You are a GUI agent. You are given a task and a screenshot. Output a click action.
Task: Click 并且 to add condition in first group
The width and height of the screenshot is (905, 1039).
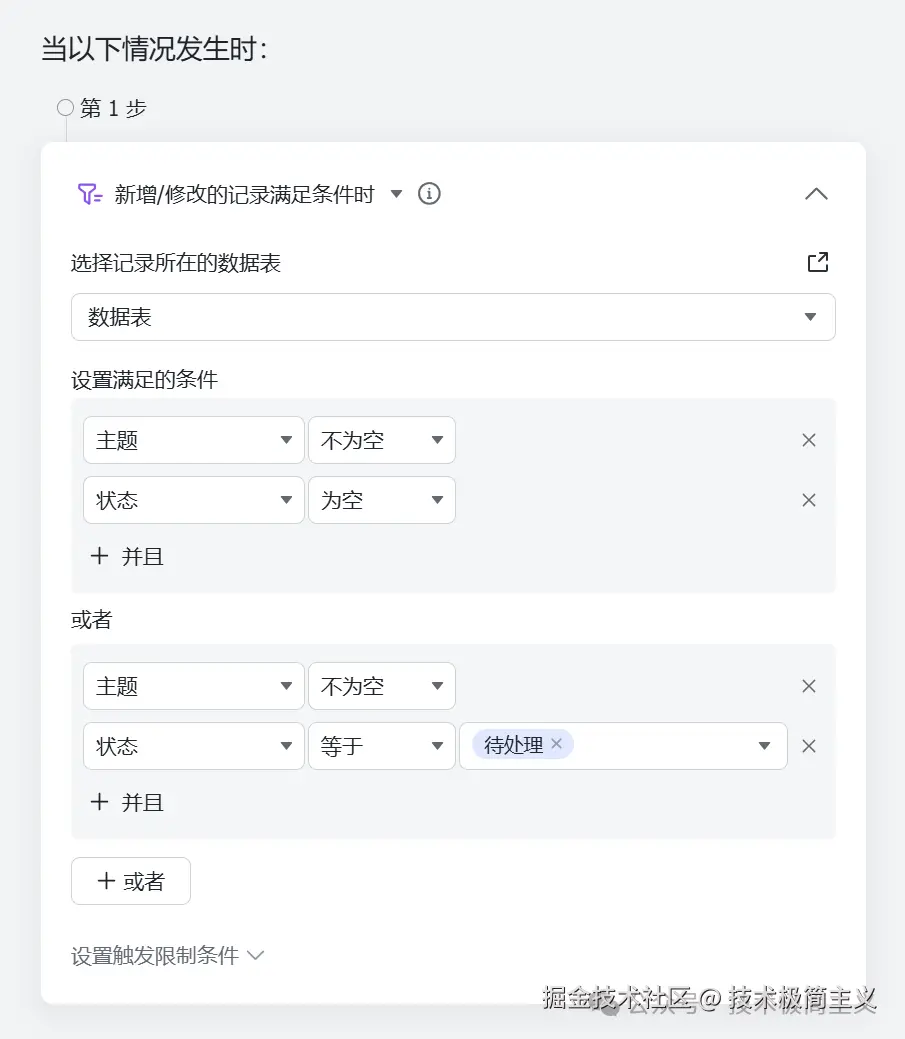[126, 557]
